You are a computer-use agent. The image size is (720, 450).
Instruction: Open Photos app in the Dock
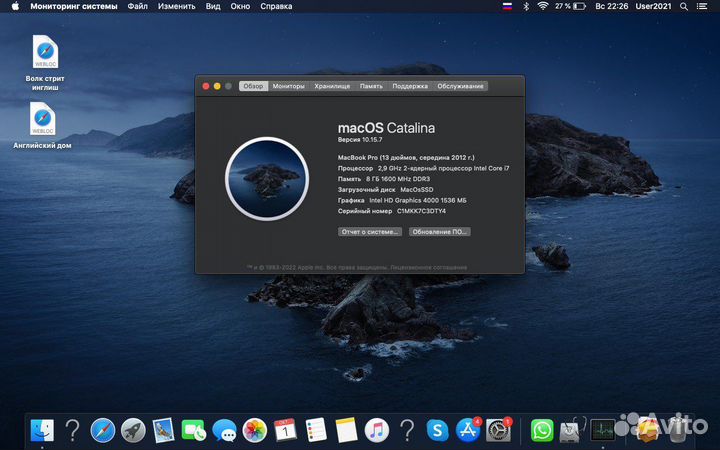click(255, 431)
